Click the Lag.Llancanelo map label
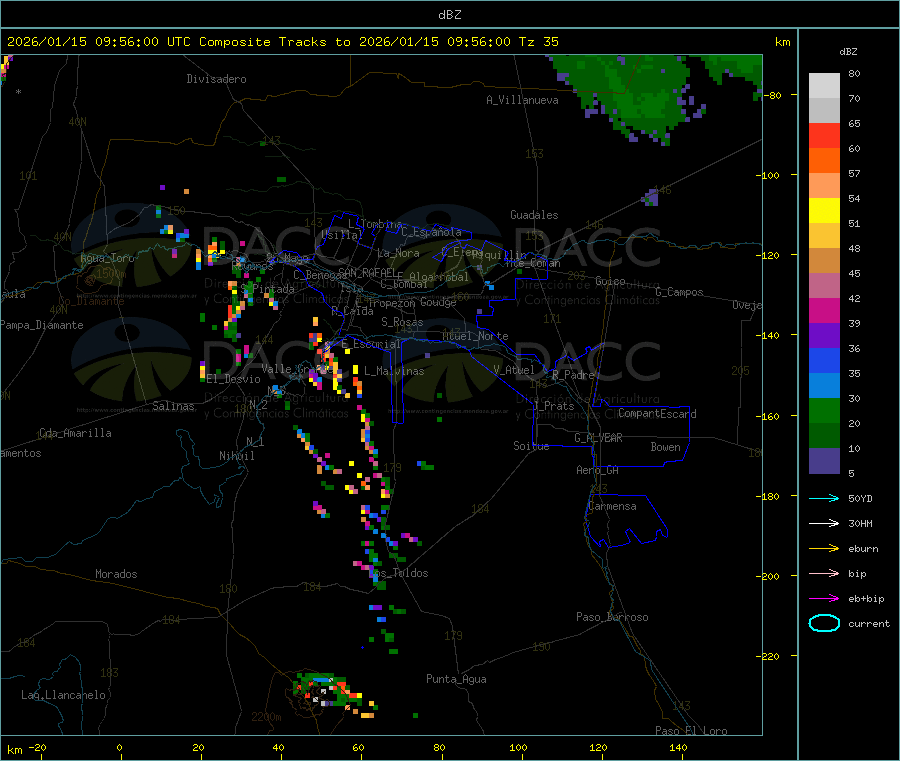 (x=63, y=695)
